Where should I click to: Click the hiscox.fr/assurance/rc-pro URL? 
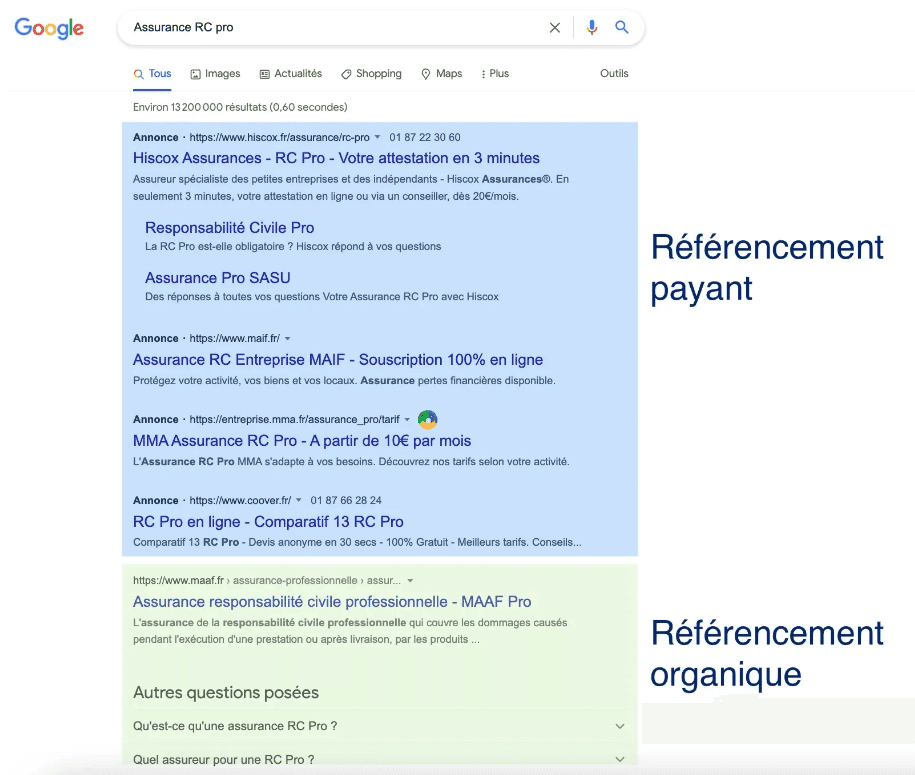tap(280, 137)
